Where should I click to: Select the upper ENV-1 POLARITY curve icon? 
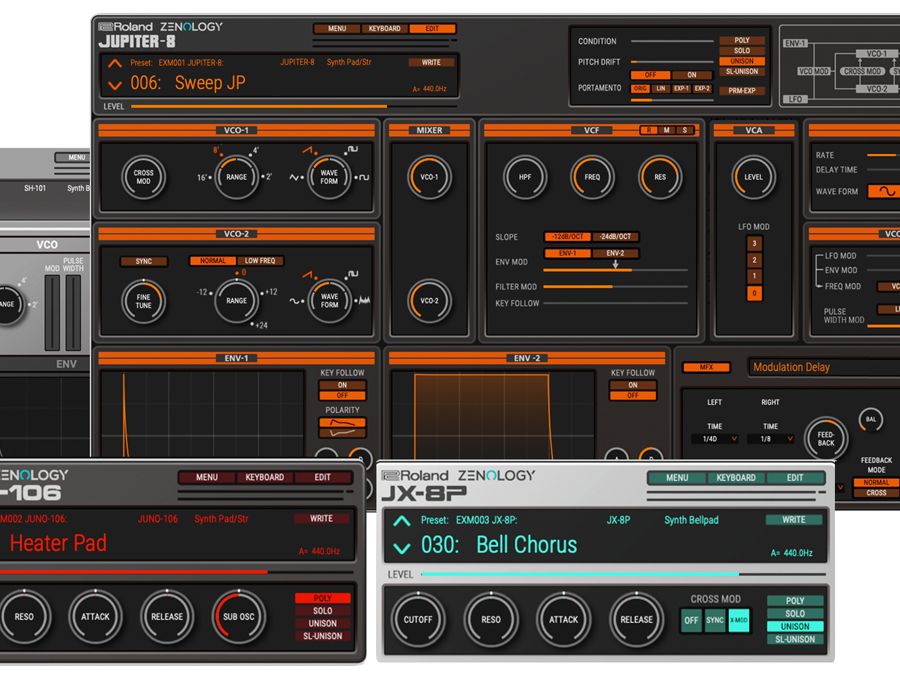coord(342,423)
